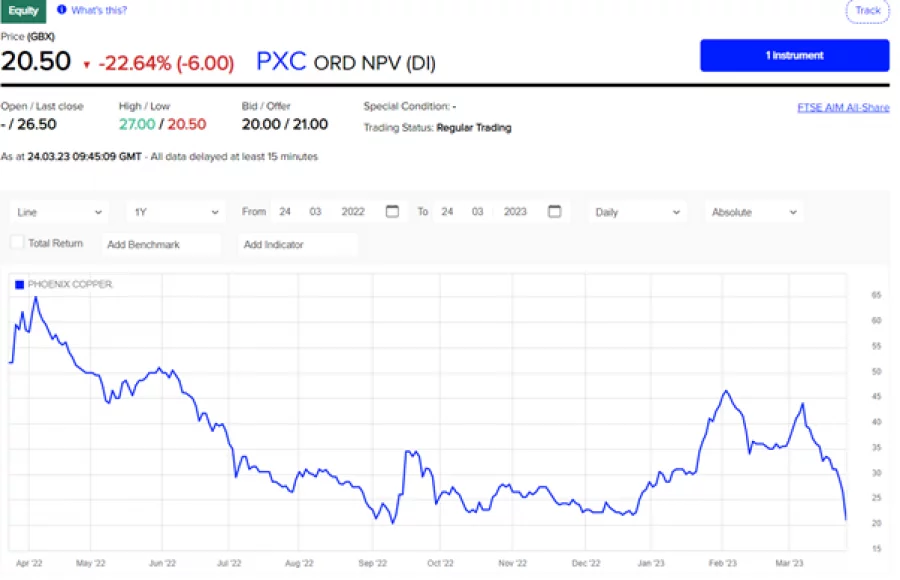Open the Line chart type dropdown
The image size is (900, 580).
tap(57, 211)
